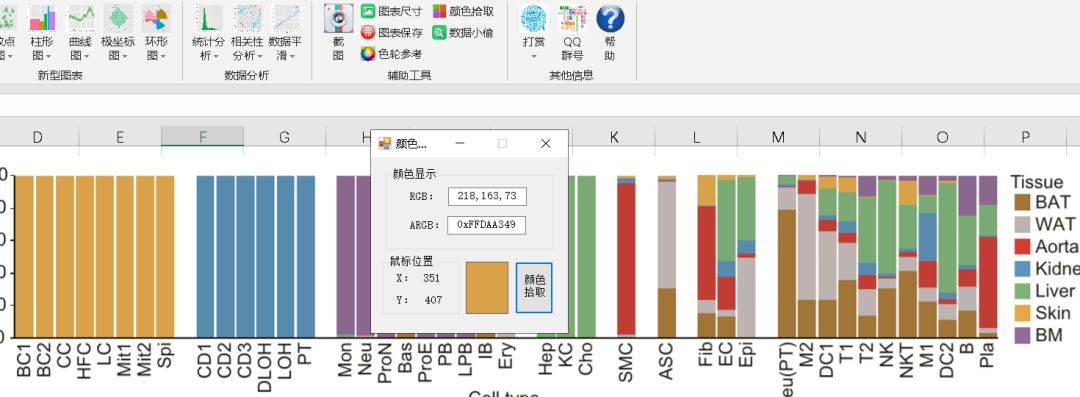Expand the 极坐标图 dropdown arrow
Screen dimensions: 1080x397
(x=125, y=56)
